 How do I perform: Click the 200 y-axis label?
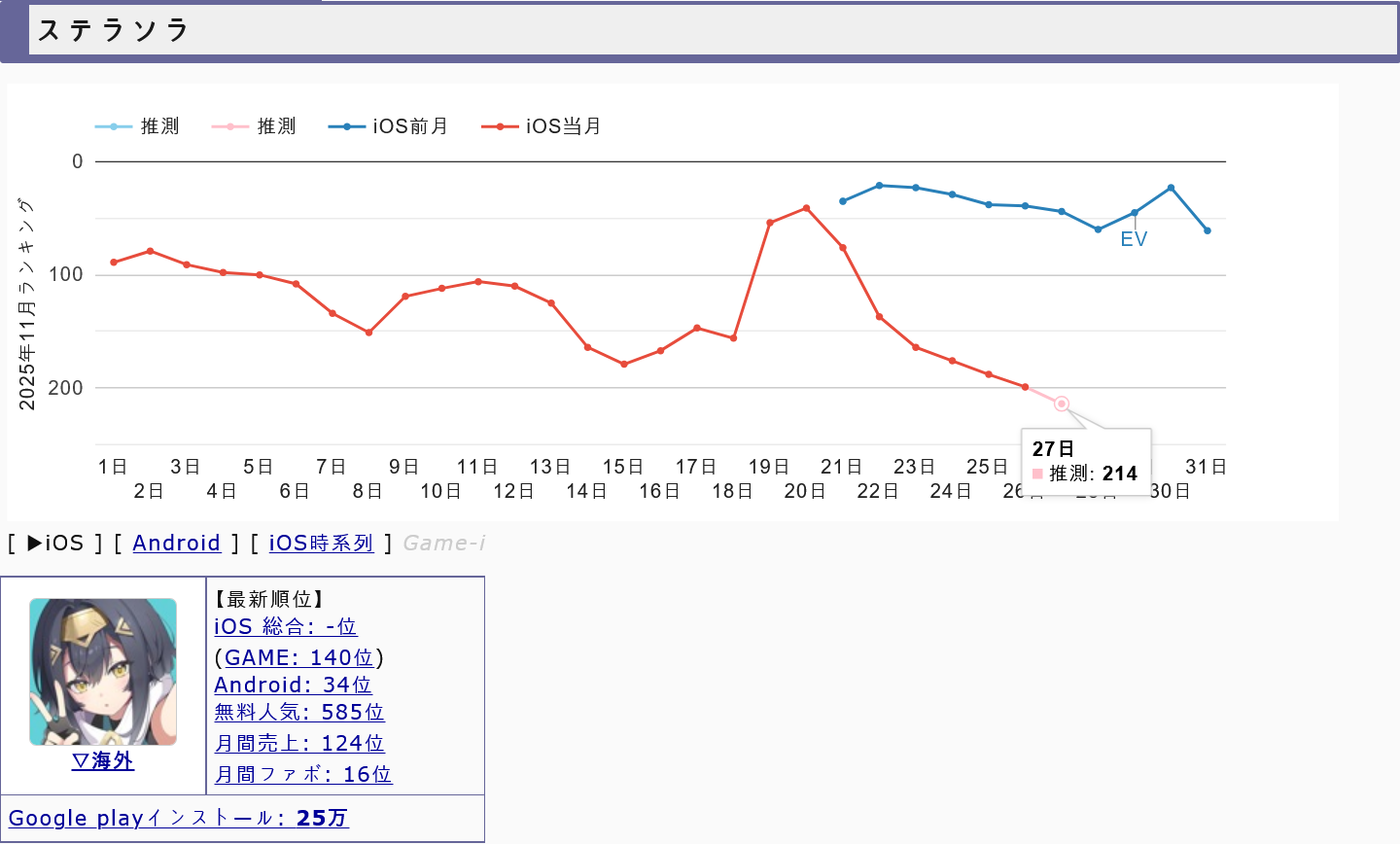point(66,388)
